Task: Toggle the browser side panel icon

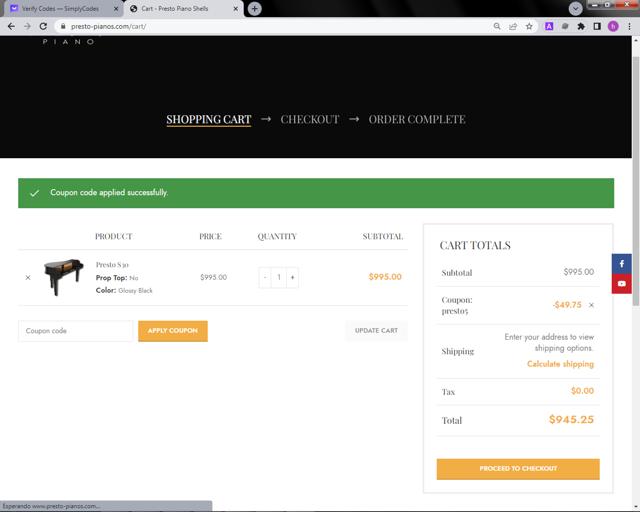Action: (597, 27)
